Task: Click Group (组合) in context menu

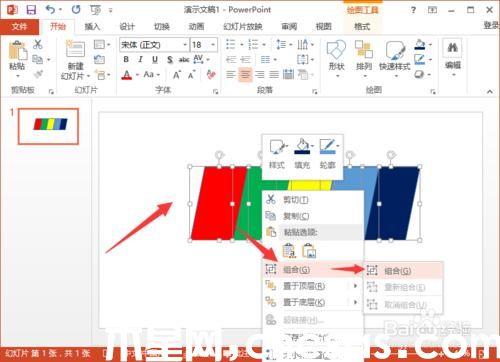Action: (x=313, y=269)
